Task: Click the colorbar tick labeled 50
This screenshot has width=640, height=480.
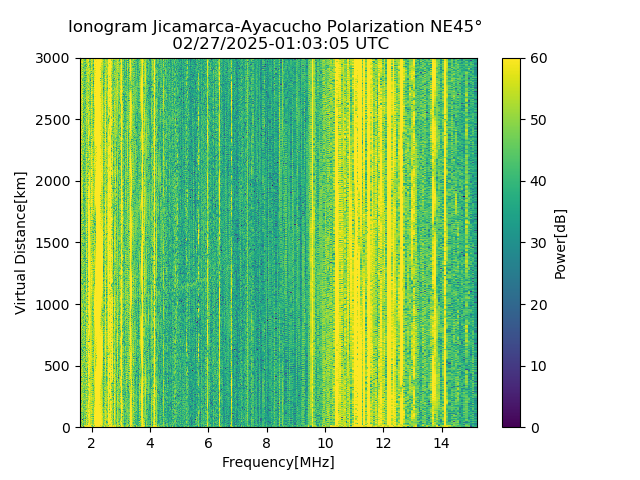Action: [538, 120]
